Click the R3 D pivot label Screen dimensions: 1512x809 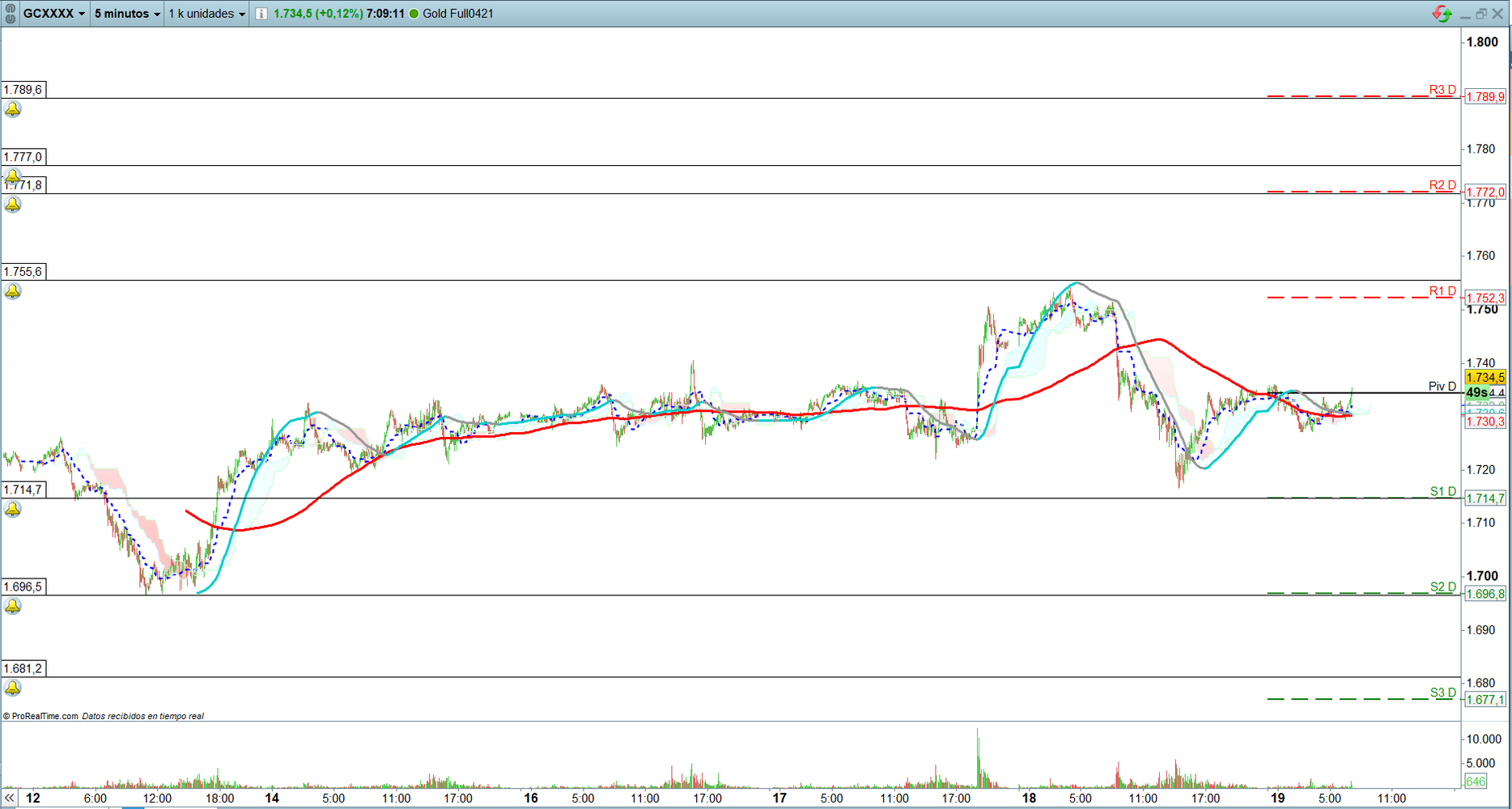(x=1442, y=90)
